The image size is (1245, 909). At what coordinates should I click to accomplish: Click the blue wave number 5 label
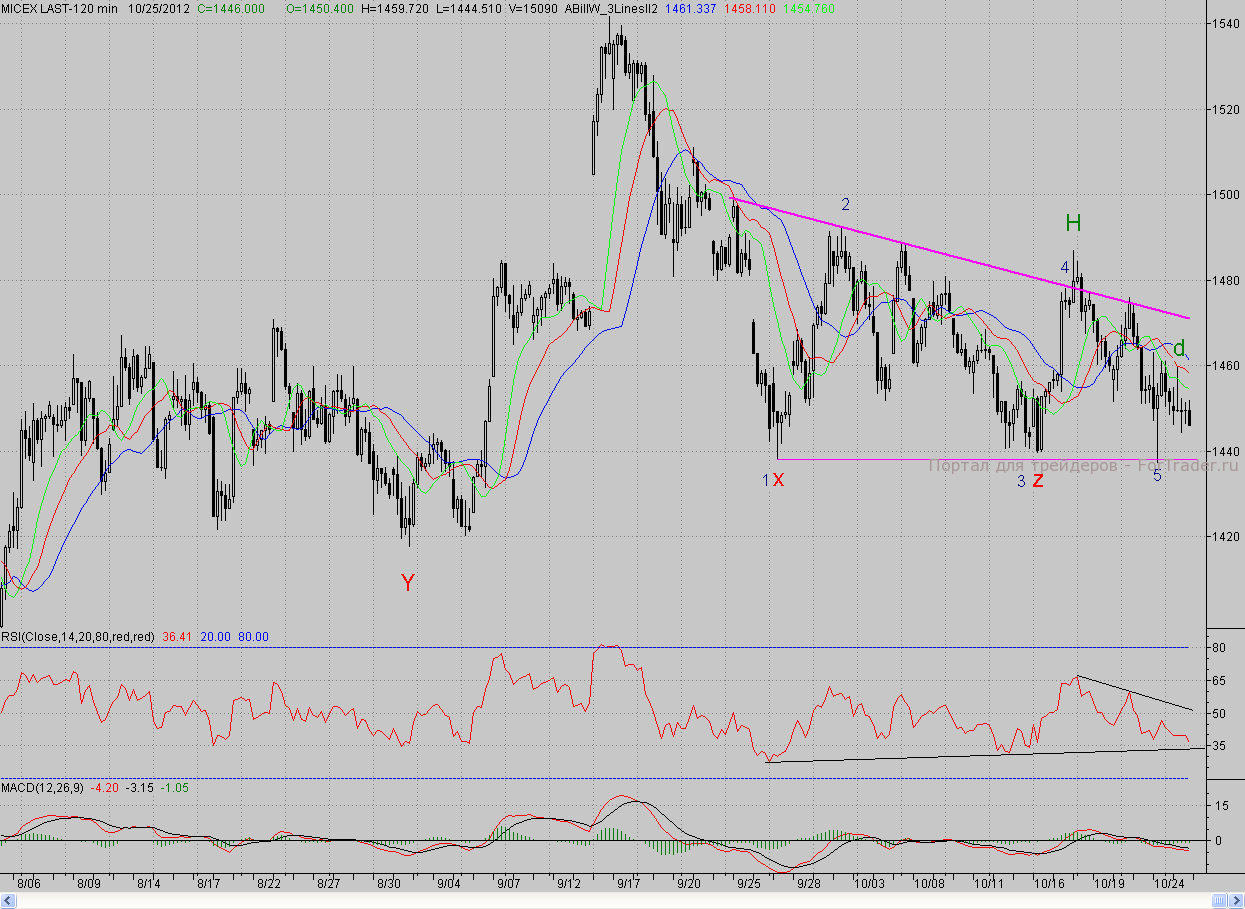(x=1157, y=476)
